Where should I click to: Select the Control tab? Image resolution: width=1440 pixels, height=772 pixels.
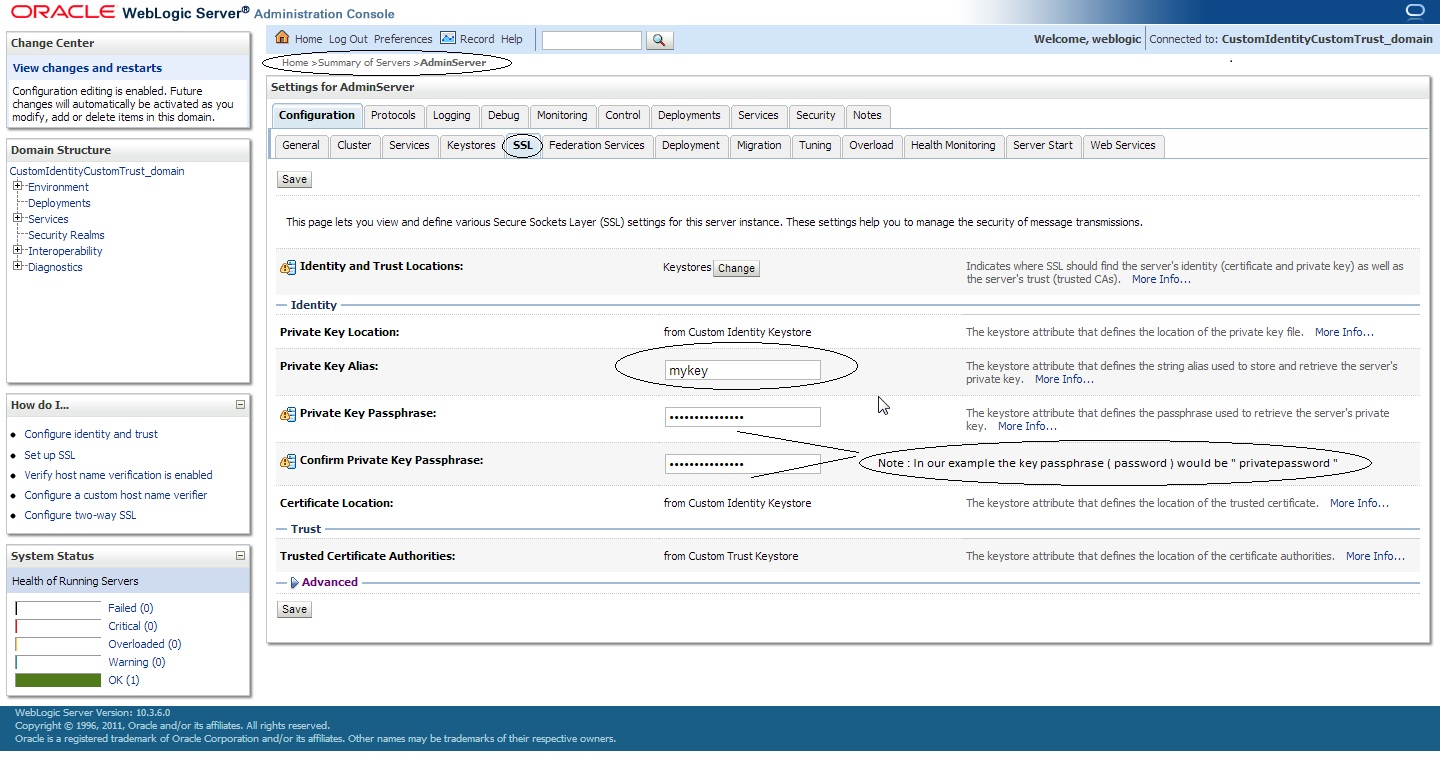pyautogui.click(x=623, y=116)
